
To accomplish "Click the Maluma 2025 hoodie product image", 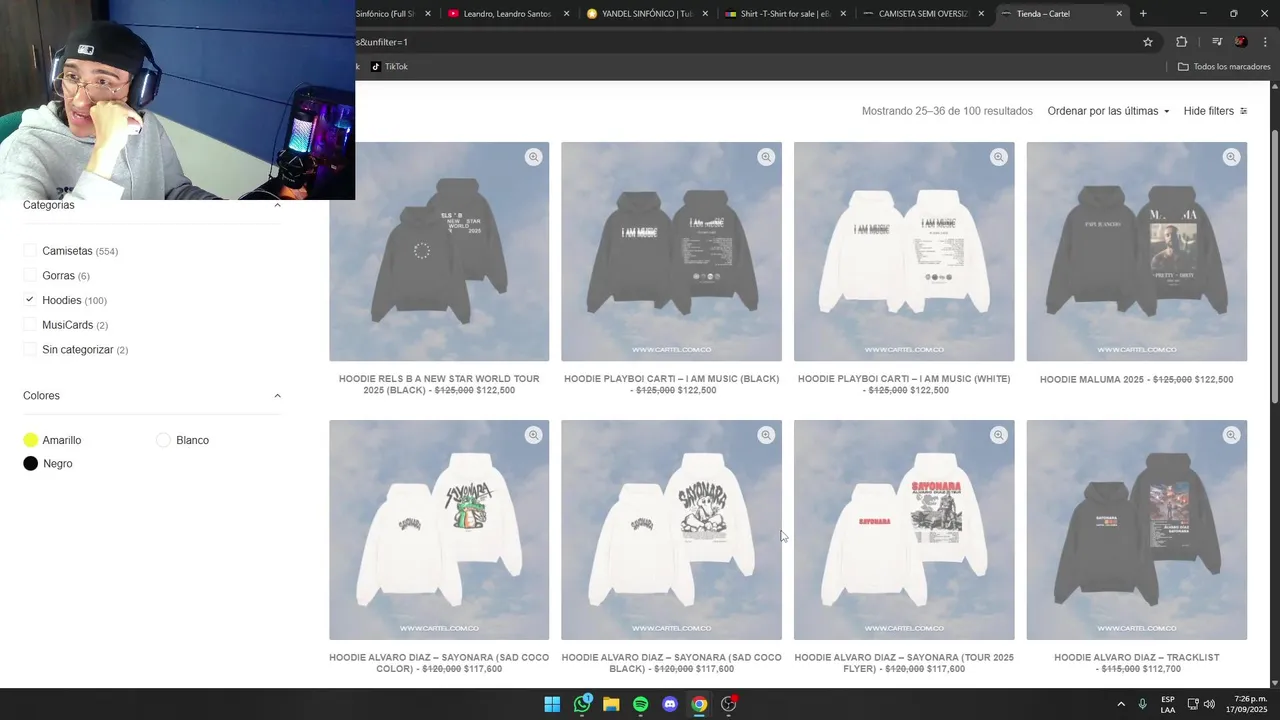I will click(x=1136, y=251).
